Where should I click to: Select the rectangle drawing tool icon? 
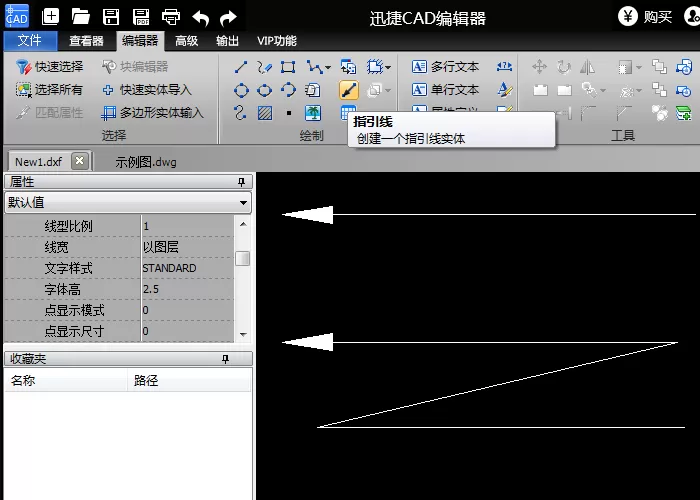(x=288, y=67)
